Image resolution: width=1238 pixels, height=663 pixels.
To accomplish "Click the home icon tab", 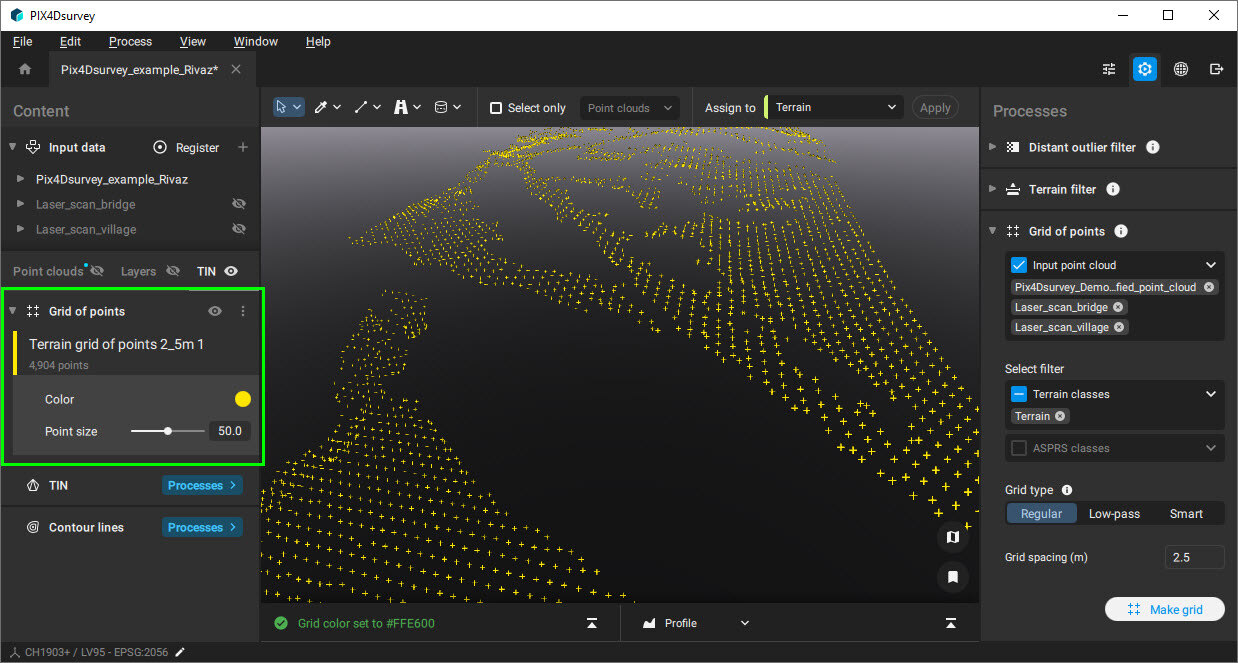I will 25,69.
